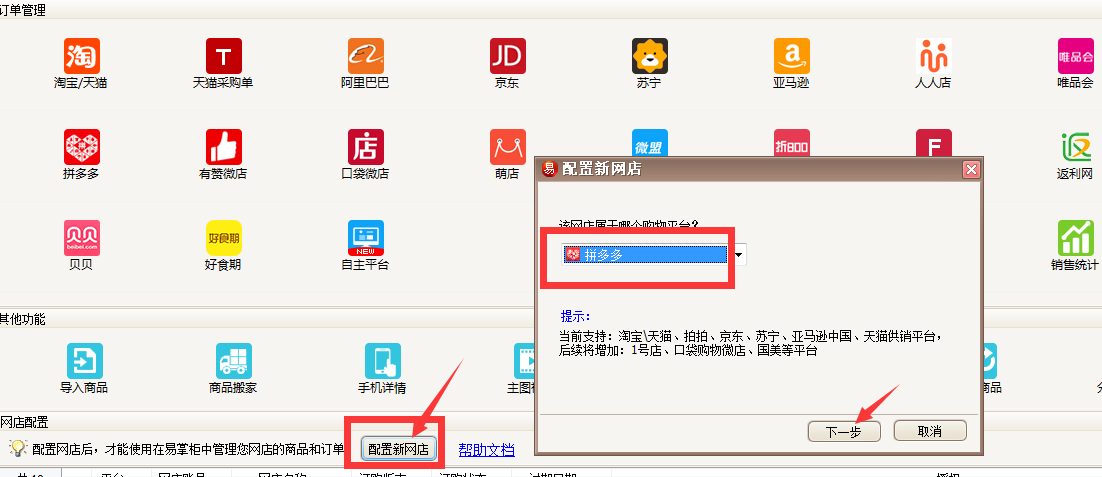
Task: Click the 订单管理 section heading
Action: pos(23,11)
